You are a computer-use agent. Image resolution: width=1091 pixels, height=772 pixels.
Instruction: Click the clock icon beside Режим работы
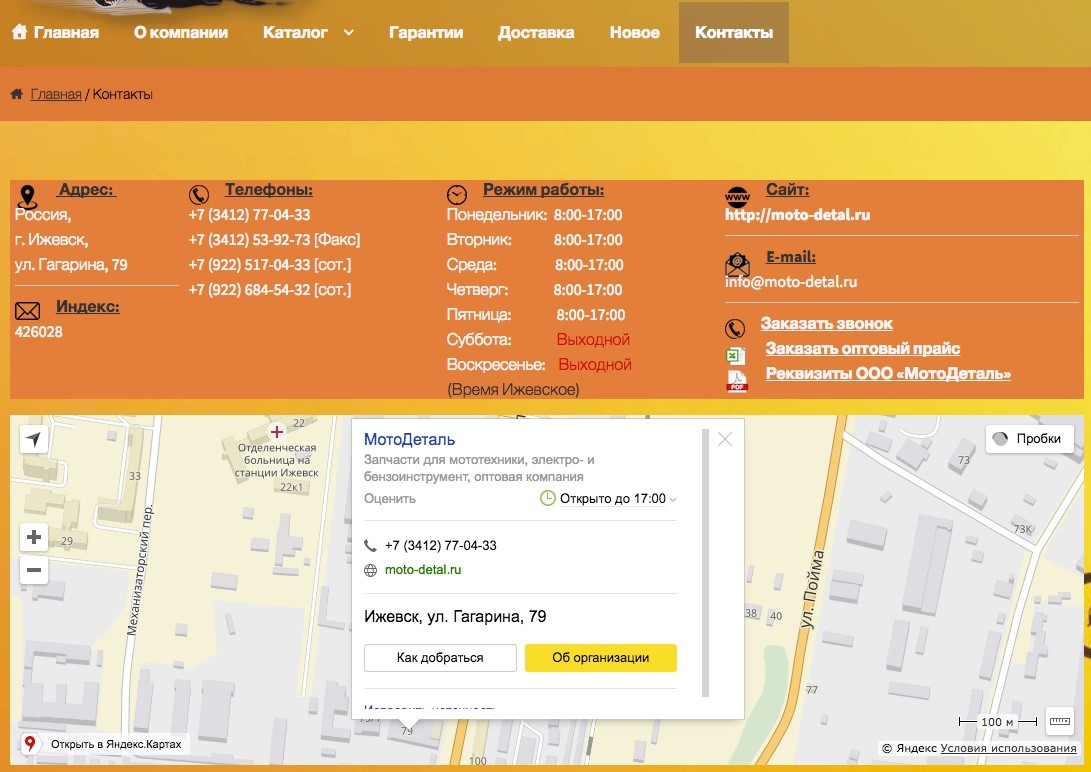[457, 194]
